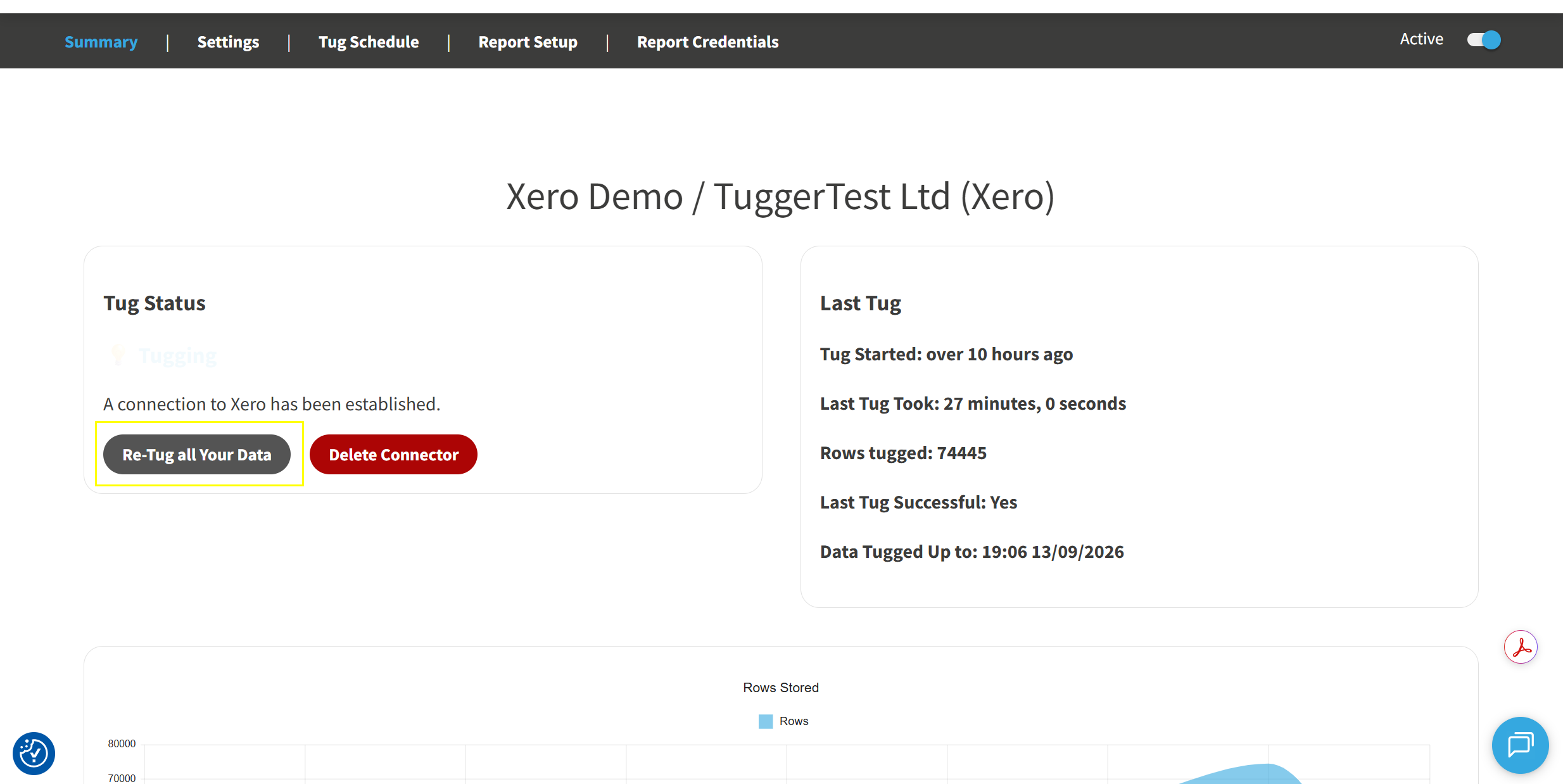Open Report Credentials tab
This screenshot has height=784, width=1563.
707,42
